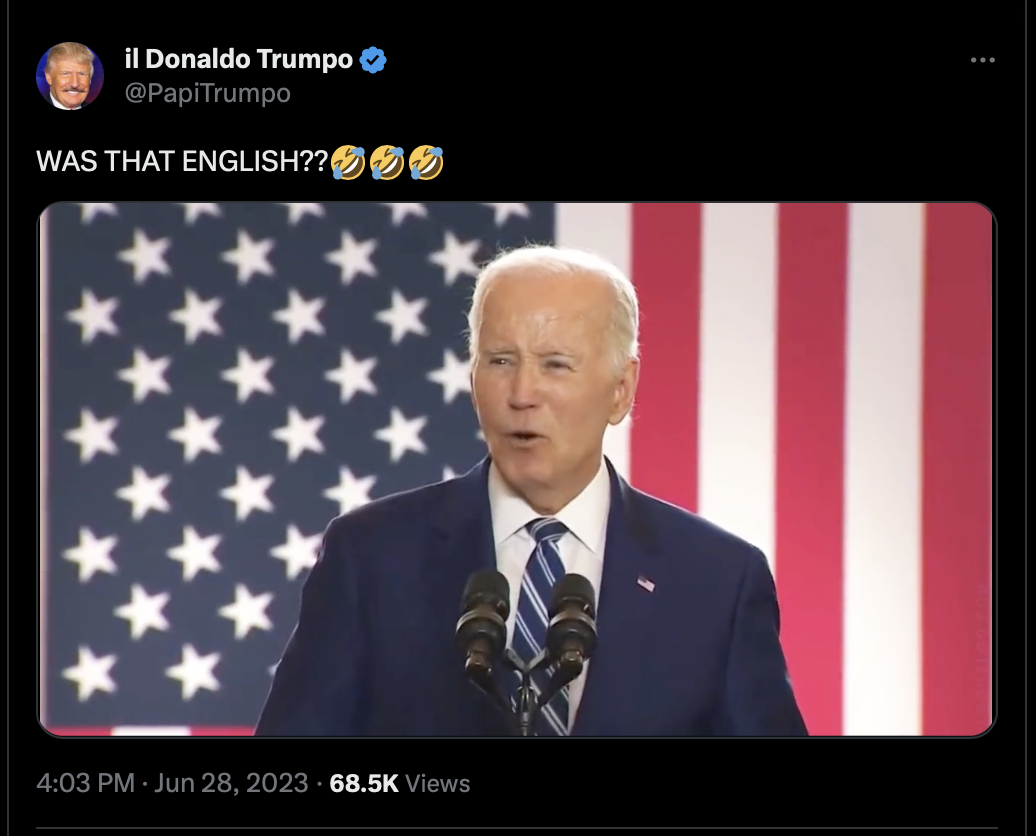This screenshot has width=1036, height=836.
Task: Open the il Donaldo Trumpo display name
Action: [x=239, y=59]
